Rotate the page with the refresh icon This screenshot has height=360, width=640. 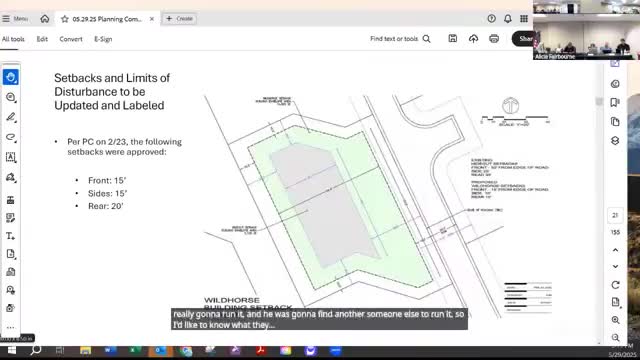616,285
